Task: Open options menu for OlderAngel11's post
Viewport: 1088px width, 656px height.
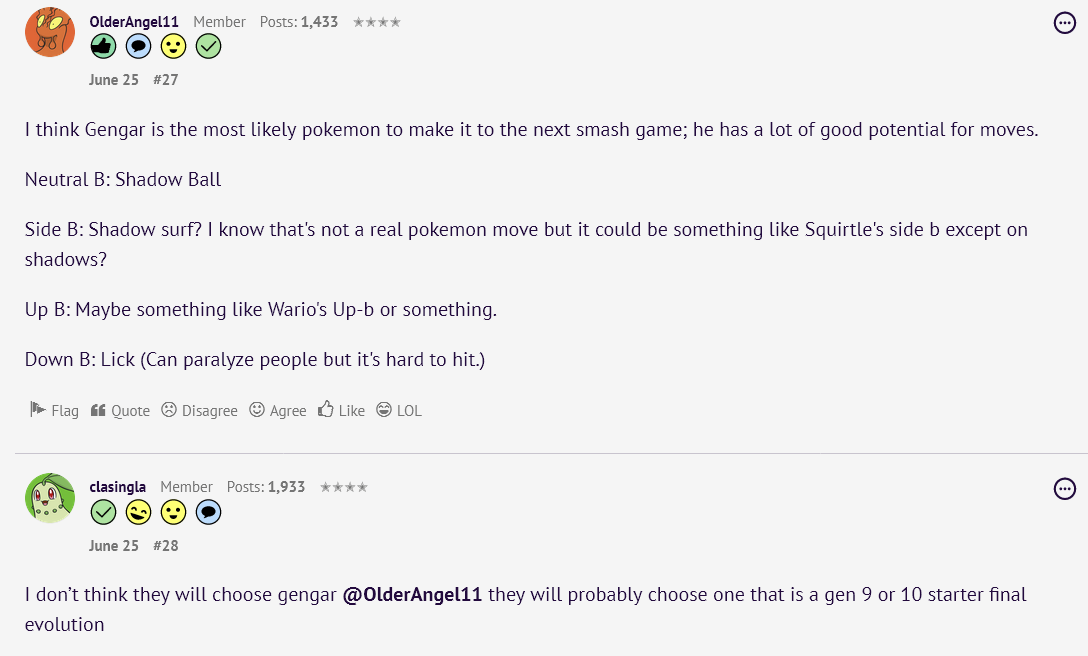Action: (x=1064, y=23)
